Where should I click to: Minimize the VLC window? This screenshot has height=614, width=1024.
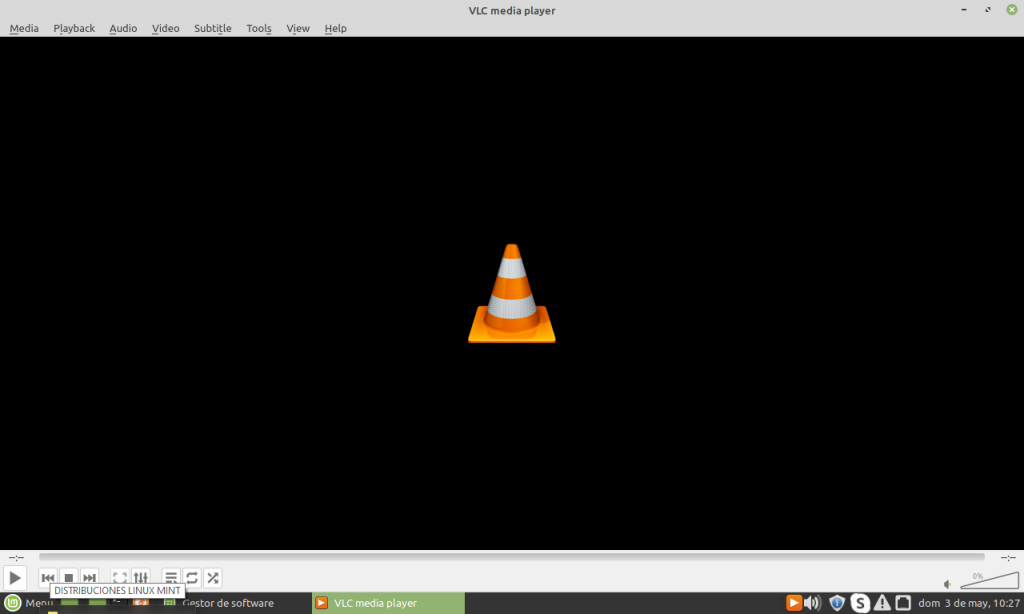(x=963, y=10)
